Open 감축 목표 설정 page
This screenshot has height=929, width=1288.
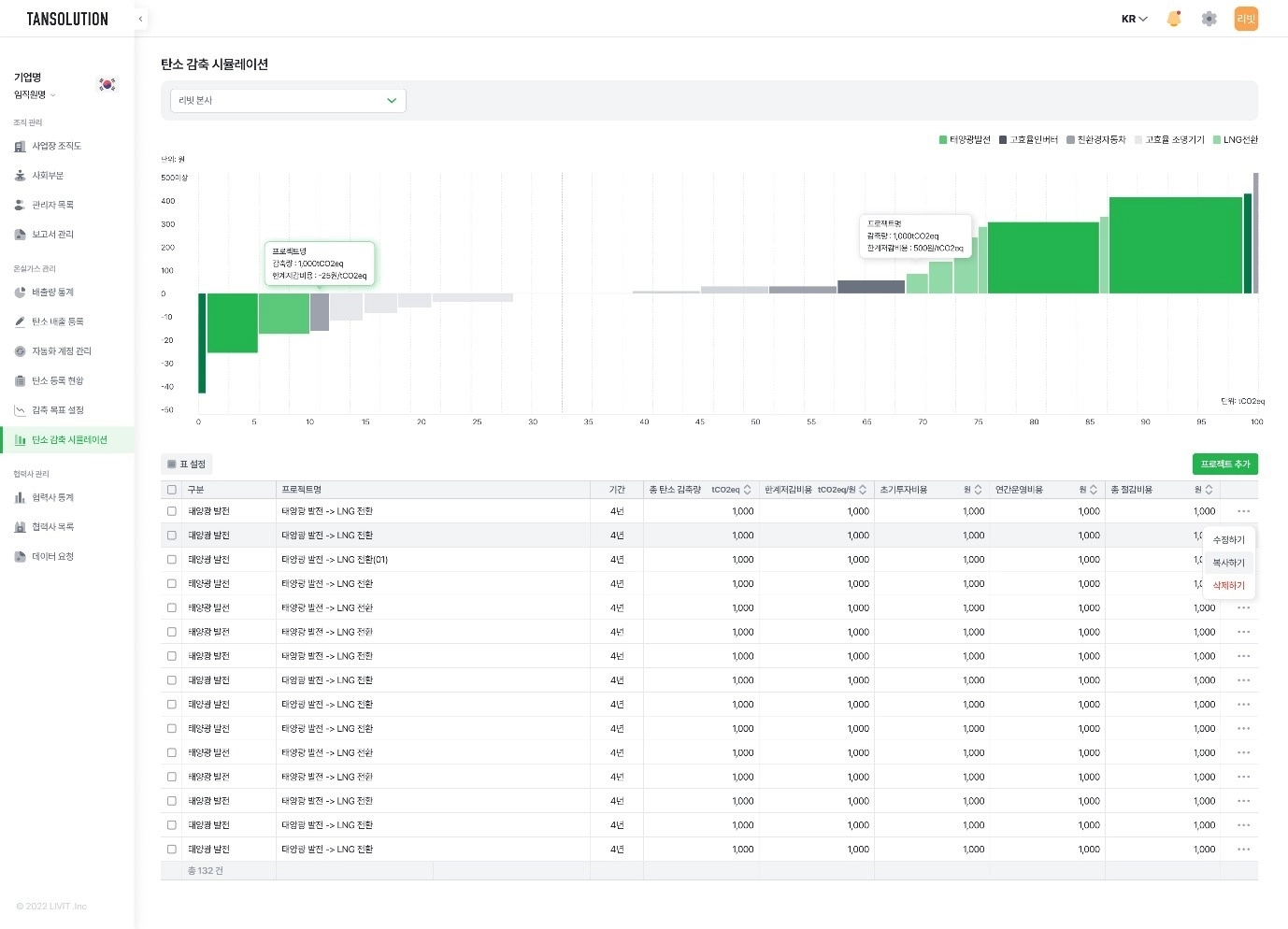57,410
